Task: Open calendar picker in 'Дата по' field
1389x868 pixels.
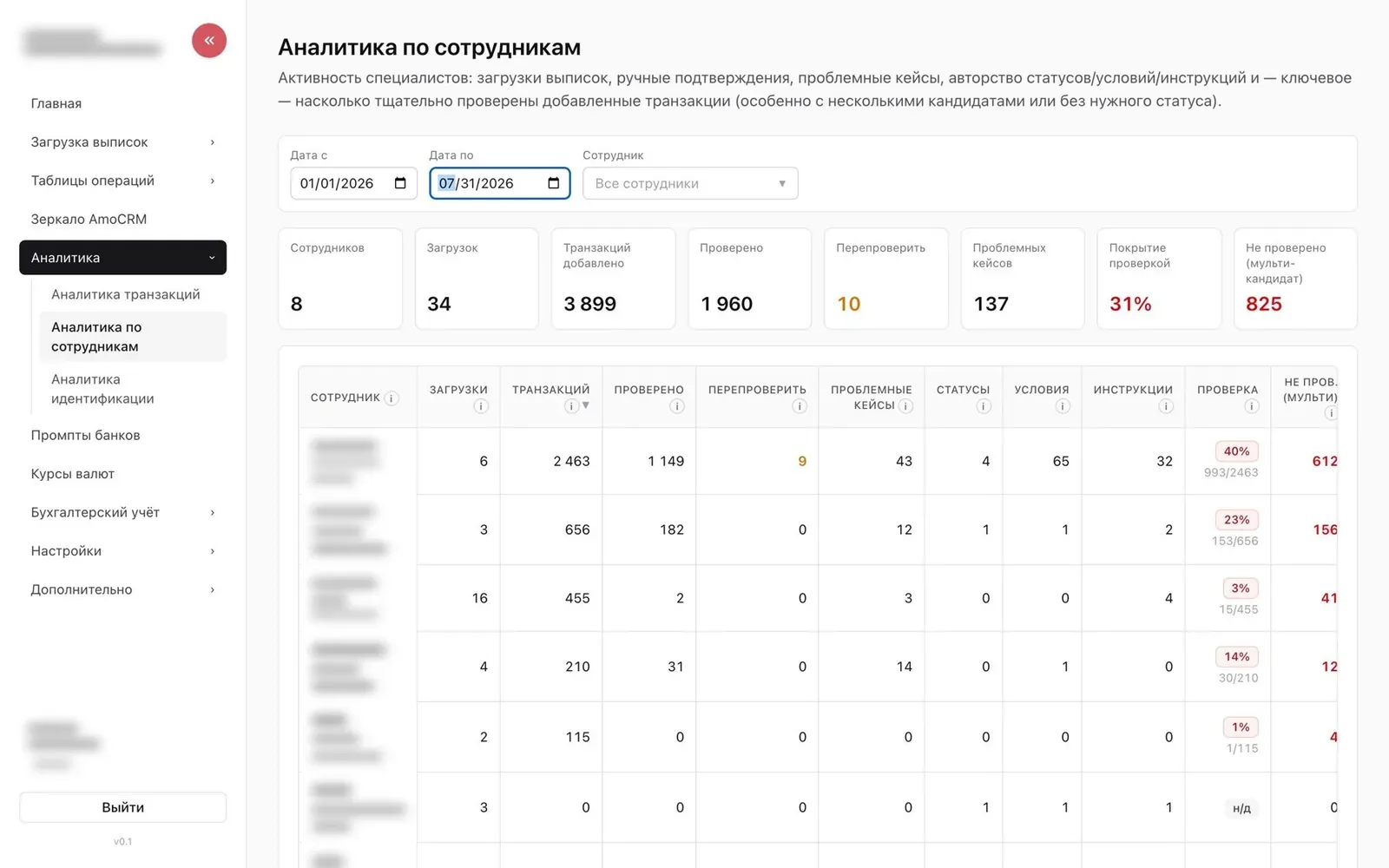Action: pyautogui.click(x=554, y=183)
